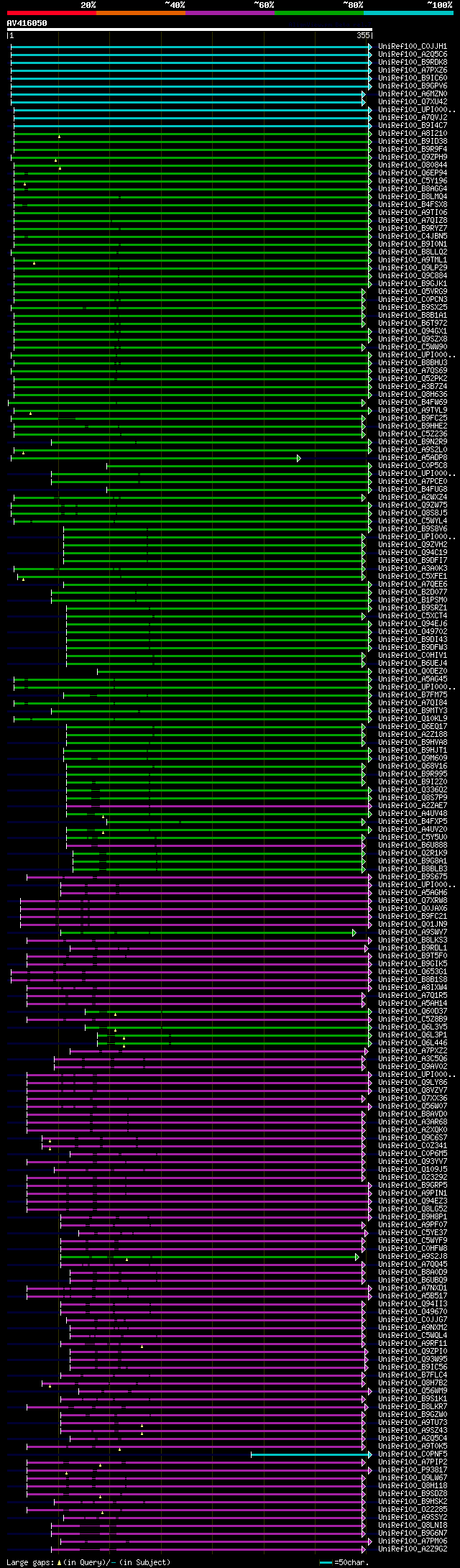Click the purple ~60% identity legend segment
Viewport: 460px width, 1568px height.
pos(230,13)
